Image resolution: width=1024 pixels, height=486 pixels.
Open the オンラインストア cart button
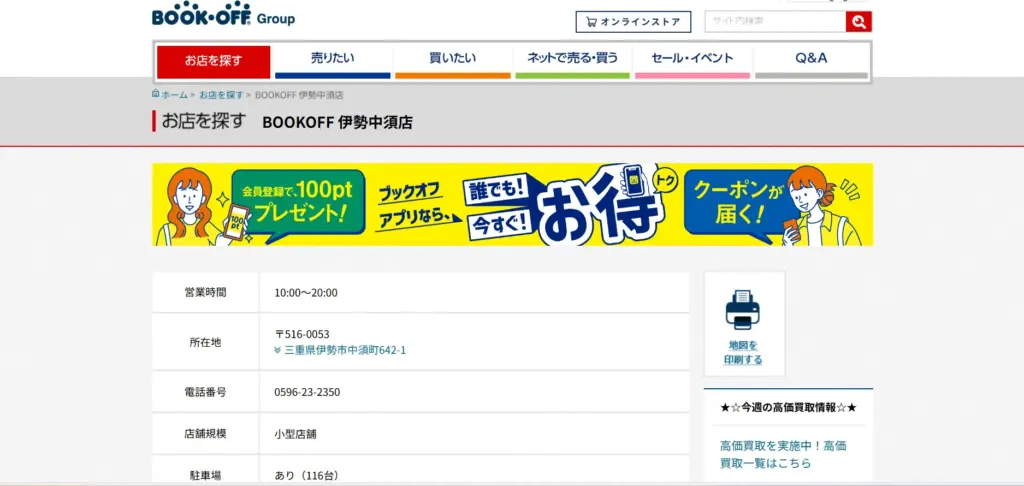(x=633, y=22)
